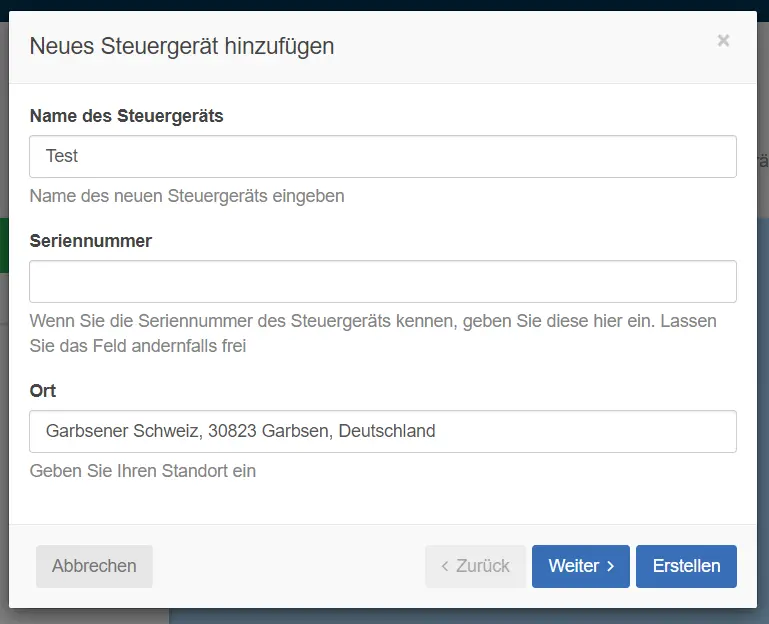
Task: Click the left chevron icon on Zurück
Action: [x=445, y=566]
